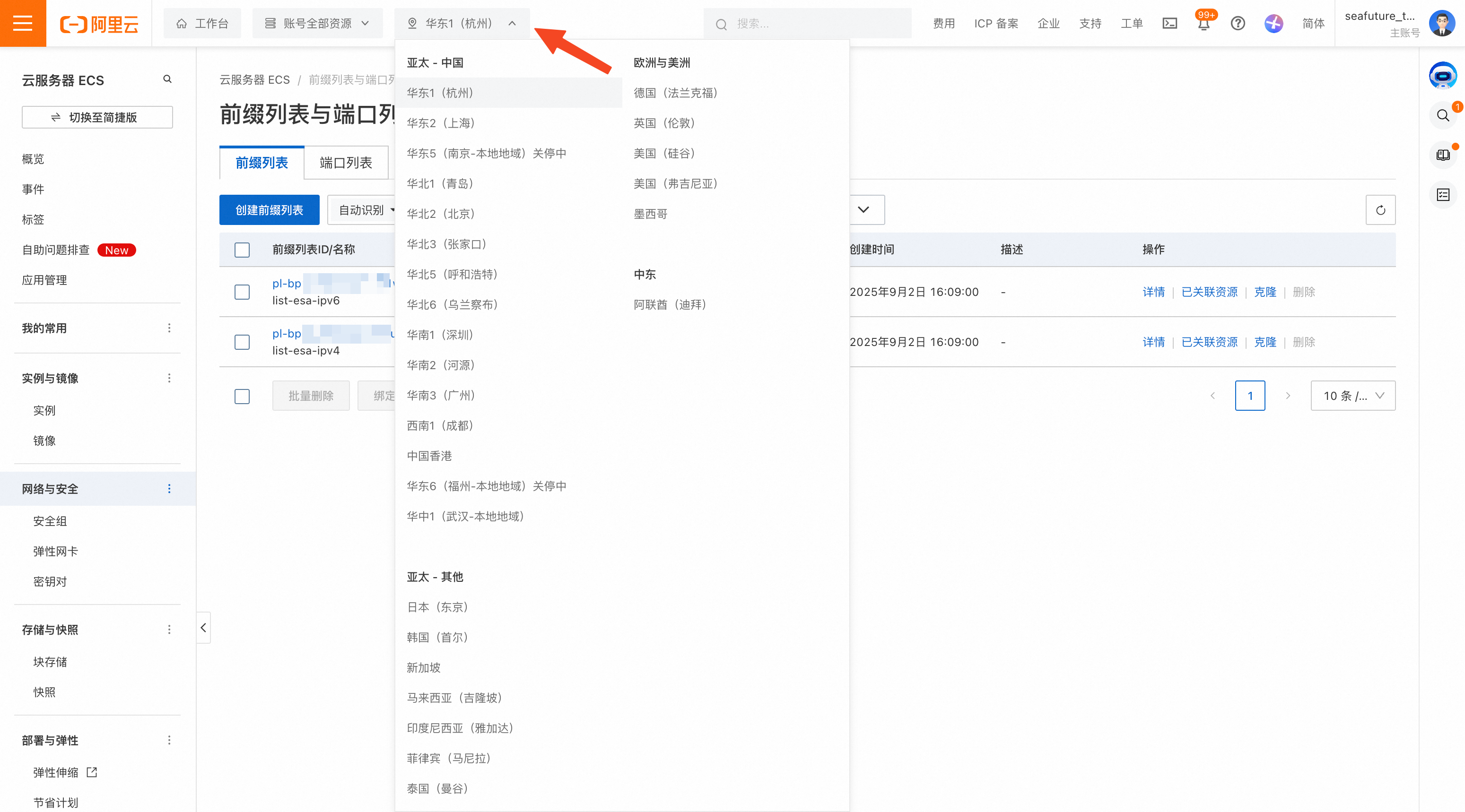Image resolution: width=1465 pixels, height=812 pixels.
Task: Expand 账号全部资源 resource dropdown
Action: [317, 23]
